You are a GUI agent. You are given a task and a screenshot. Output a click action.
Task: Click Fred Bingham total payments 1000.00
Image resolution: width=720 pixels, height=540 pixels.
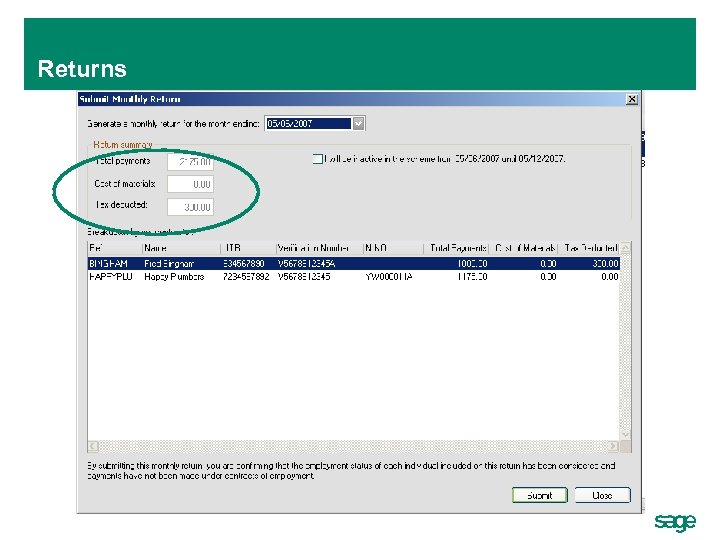click(x=472, y=264)
